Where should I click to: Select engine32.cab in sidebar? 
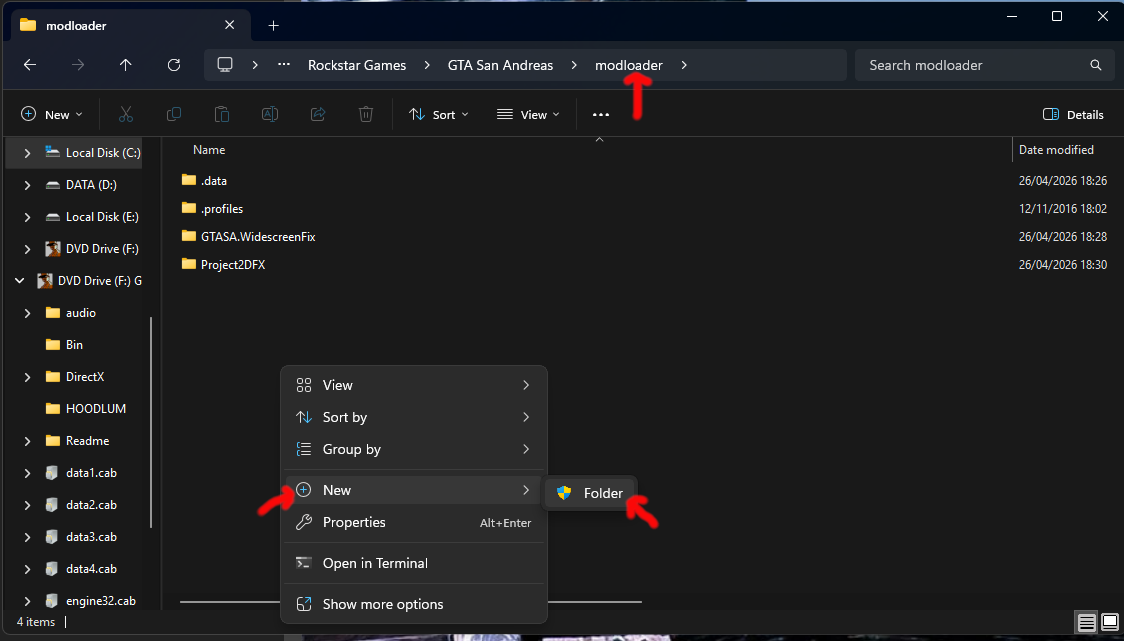tap(90, 601)
